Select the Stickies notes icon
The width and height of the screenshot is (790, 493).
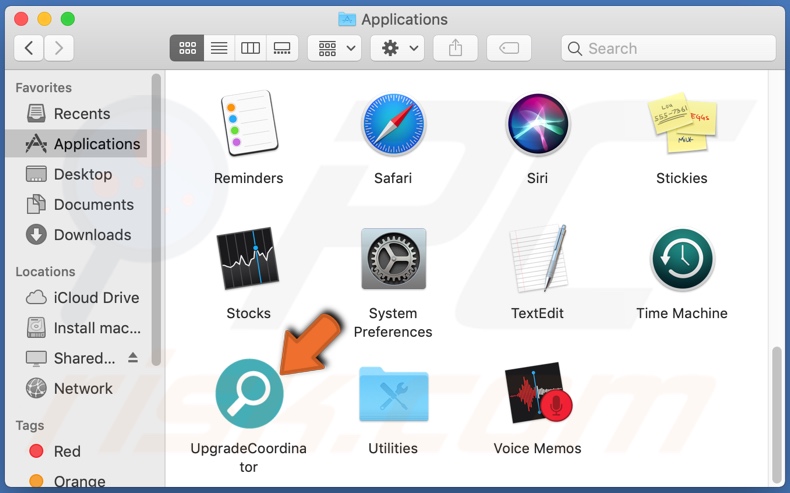click(x=682, y=122)
